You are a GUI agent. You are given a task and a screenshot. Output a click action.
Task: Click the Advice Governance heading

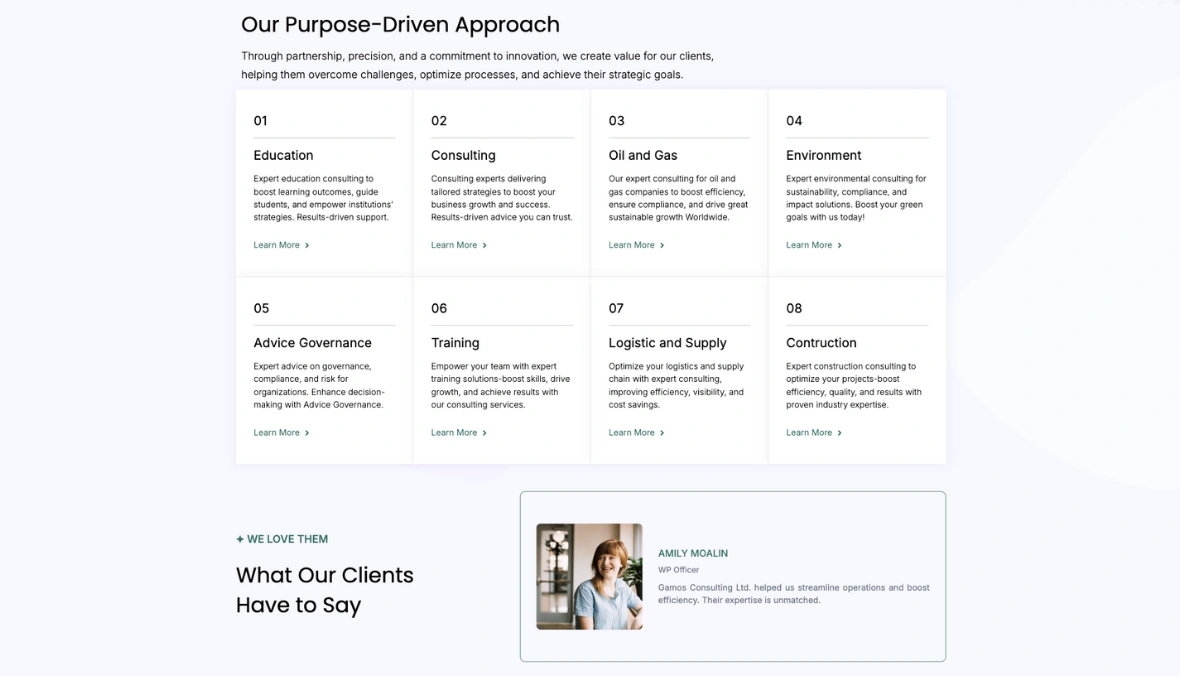pos(312,343)
